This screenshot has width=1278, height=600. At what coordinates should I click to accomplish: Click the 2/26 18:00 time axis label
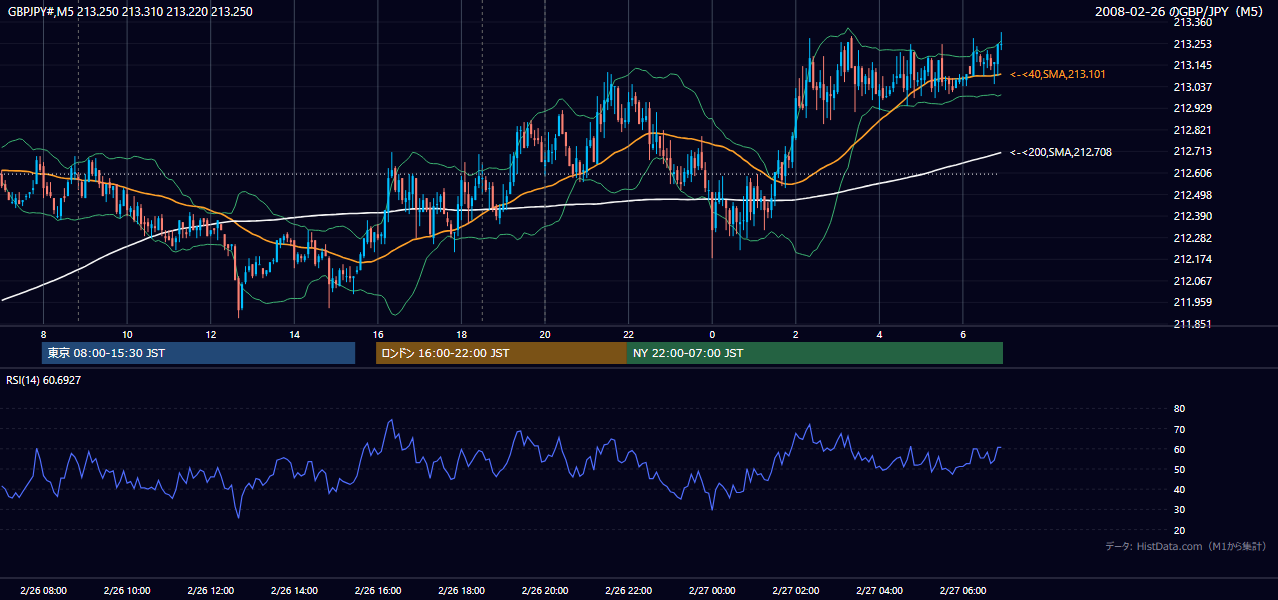[461, 591]
